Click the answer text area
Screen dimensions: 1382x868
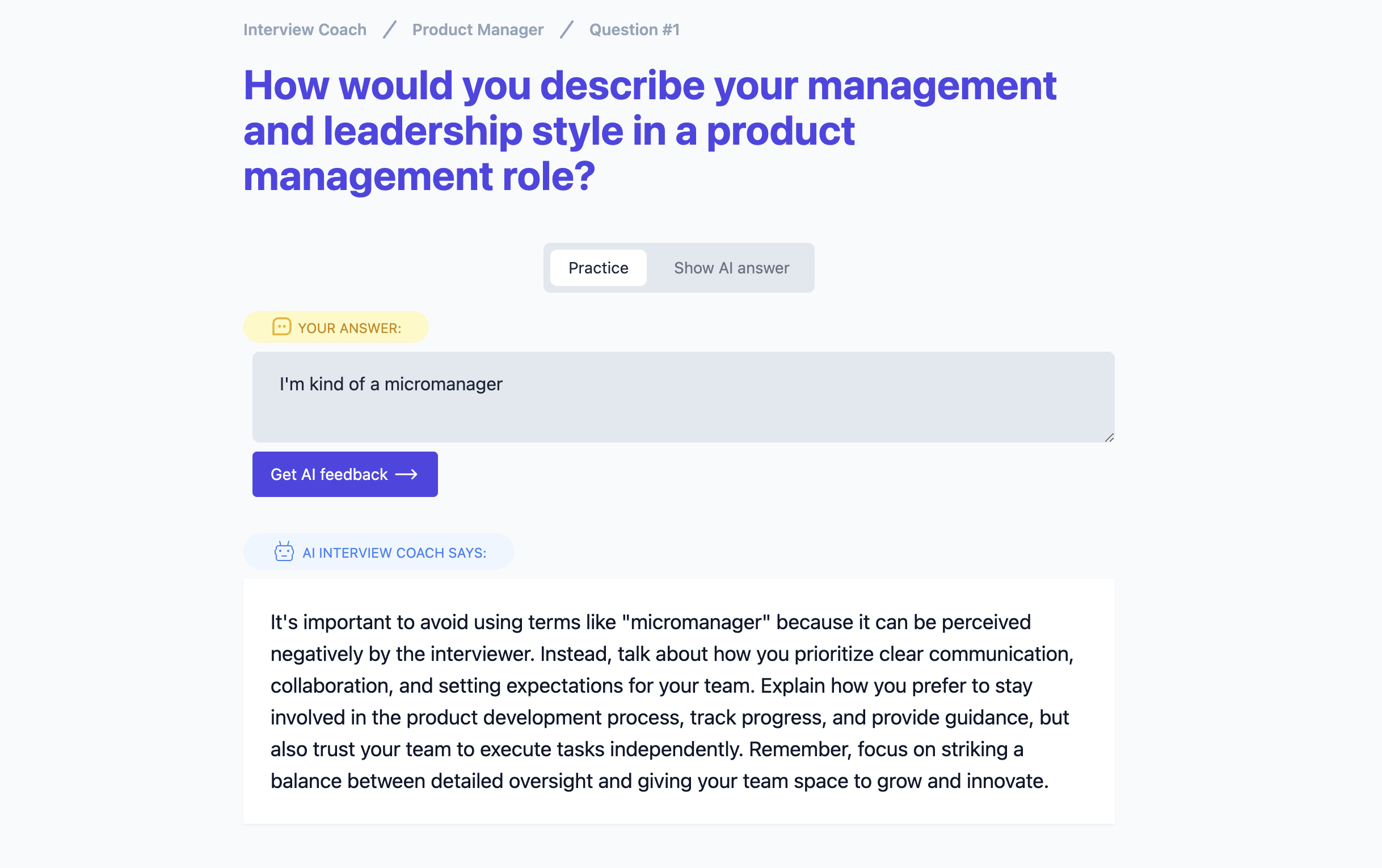click(x=683, y=397)
